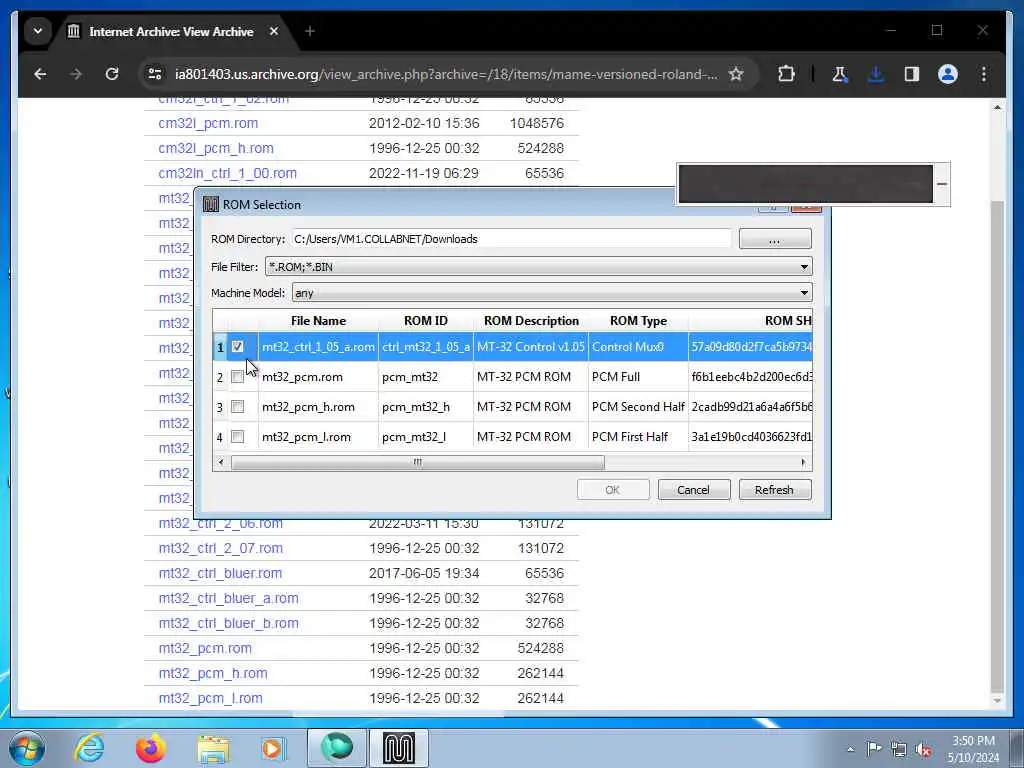The height and width of the screenshot is (768, 1024).
Task: Launch Internet Explorer from taskbar
Action: click(x=89, y=748)
